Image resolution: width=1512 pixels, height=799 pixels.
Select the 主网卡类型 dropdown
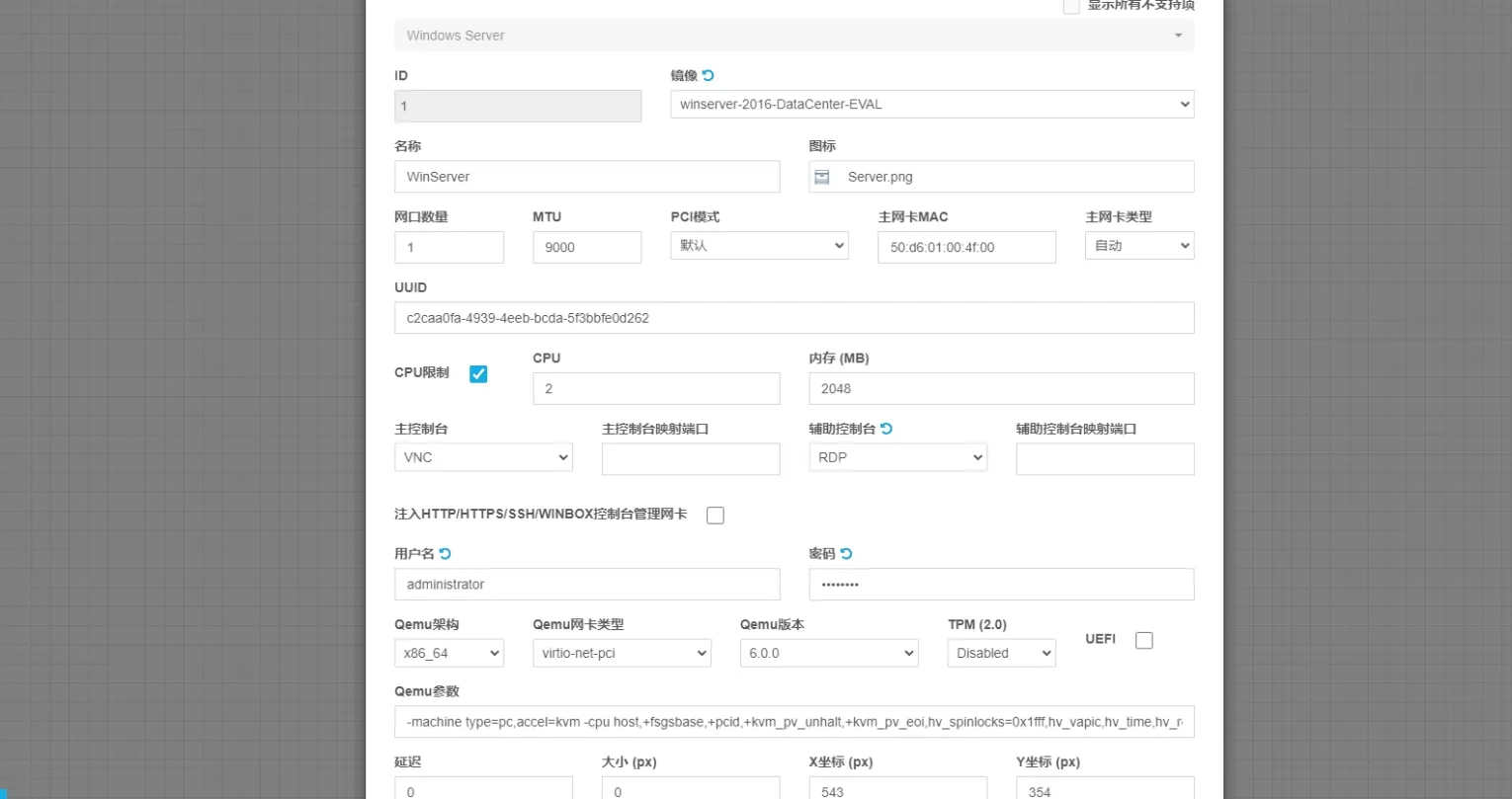[x=1138, y=246]
